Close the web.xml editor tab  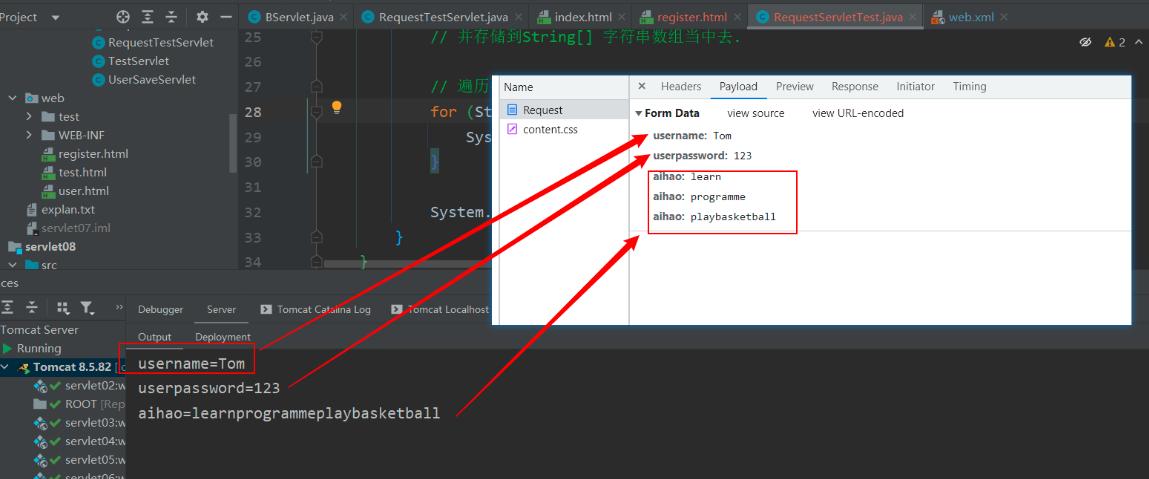click(x=1003, y=17)
